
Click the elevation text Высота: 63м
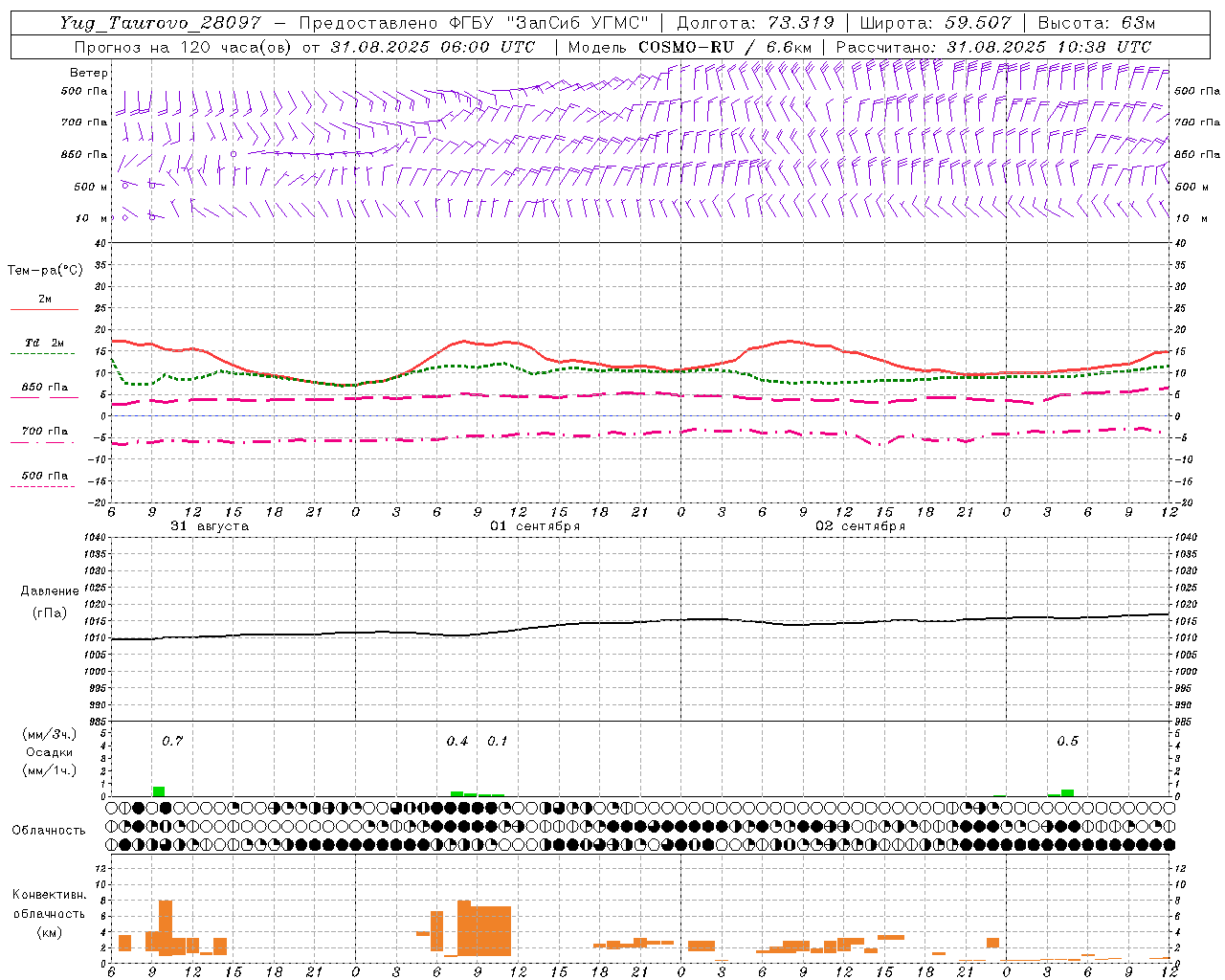pyautogui.click(x=1097, y=23)
